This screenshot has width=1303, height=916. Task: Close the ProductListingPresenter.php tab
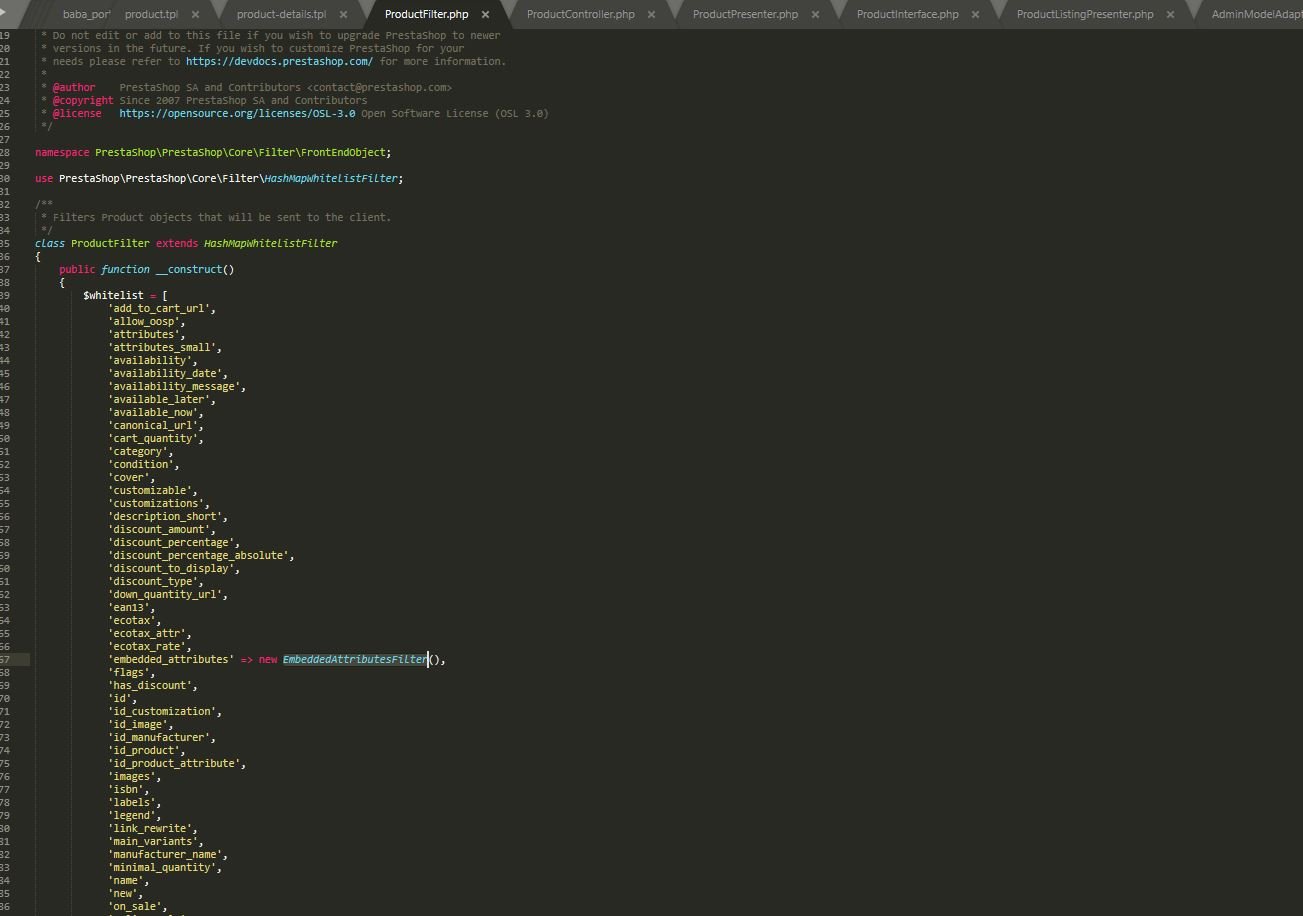pyautogui.click(x=1170, y=15)
